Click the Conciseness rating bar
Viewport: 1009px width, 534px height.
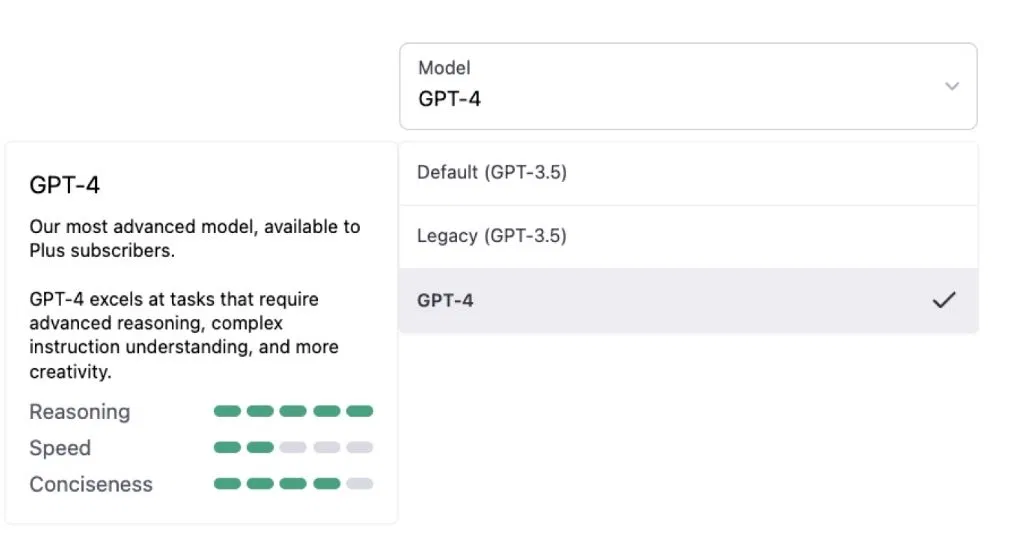click(293, 484)
